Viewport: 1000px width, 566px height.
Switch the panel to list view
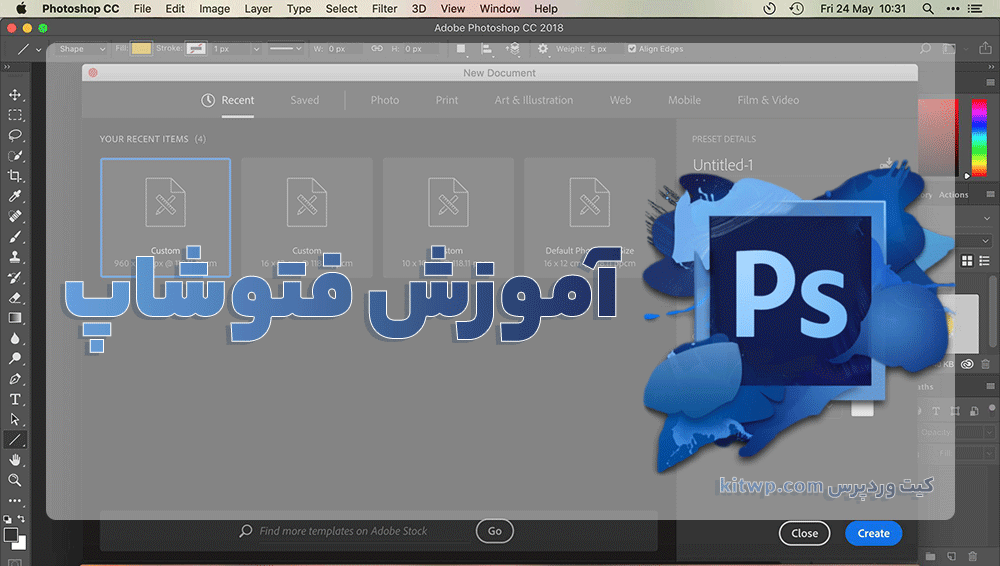pyautogui.click(x=985, y=260)
